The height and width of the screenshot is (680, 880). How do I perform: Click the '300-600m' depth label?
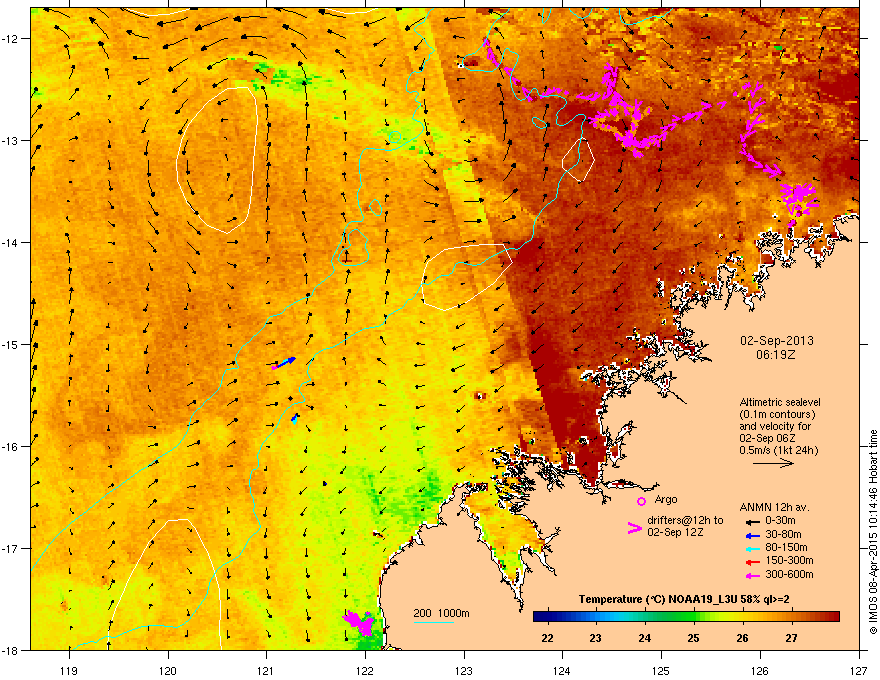789,574
